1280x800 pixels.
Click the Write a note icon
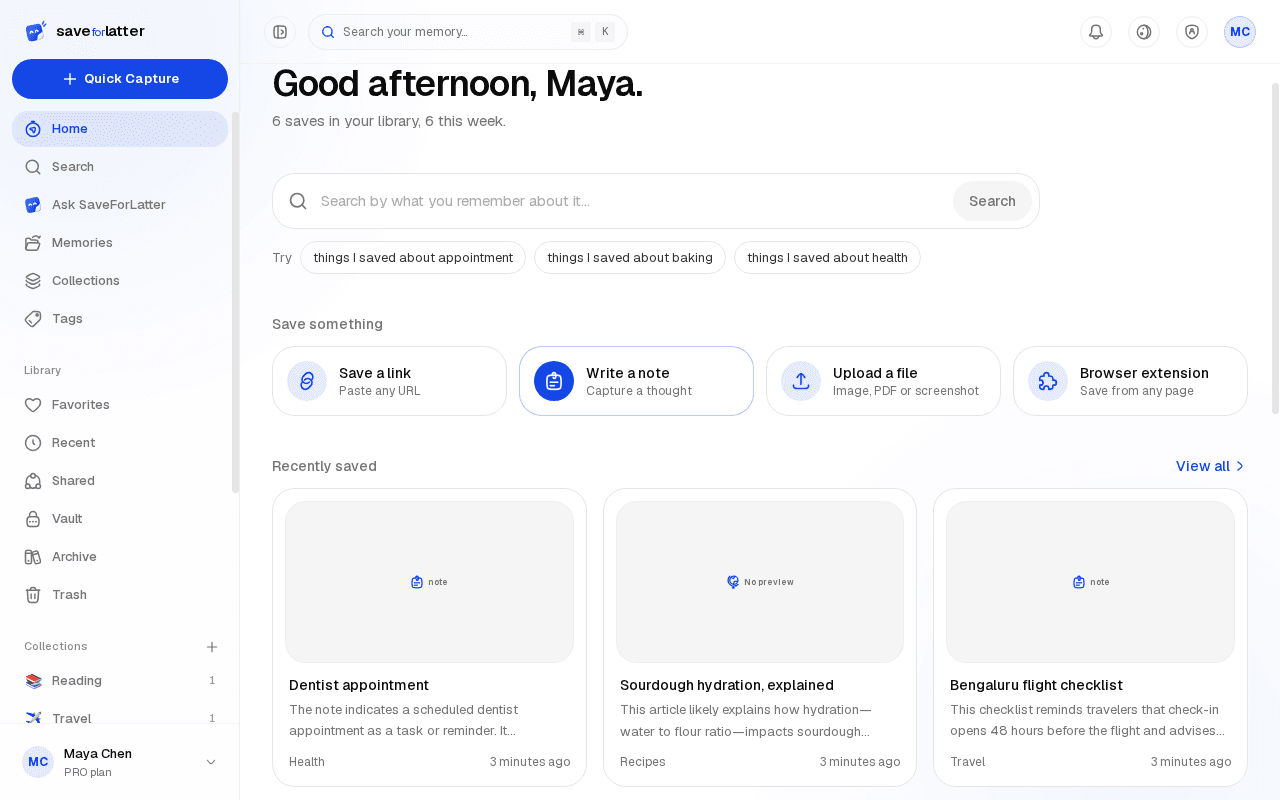pyautogui.click(x=554, y=381)
